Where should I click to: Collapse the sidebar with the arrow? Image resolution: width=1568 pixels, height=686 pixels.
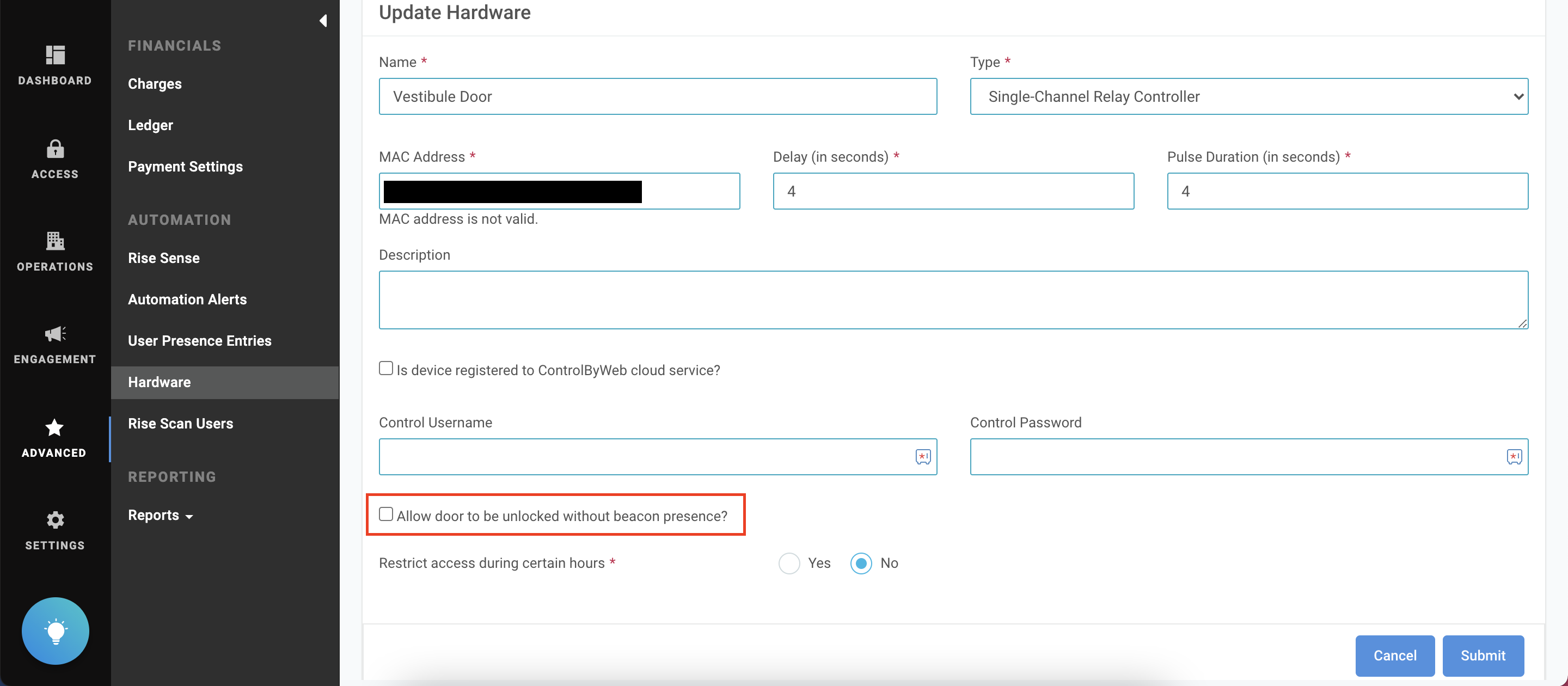coord(323,21)
